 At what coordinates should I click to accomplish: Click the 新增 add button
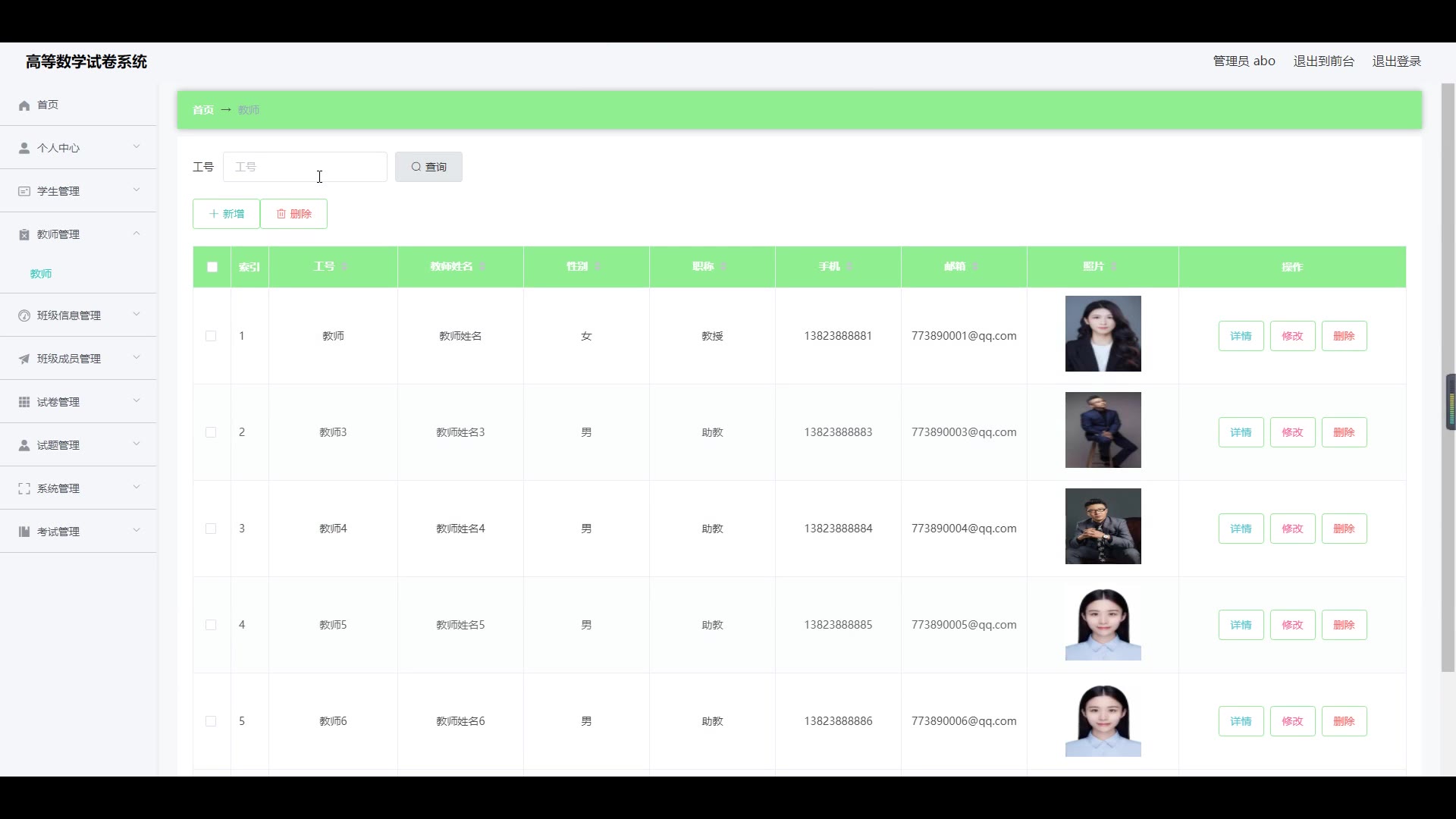226,214
